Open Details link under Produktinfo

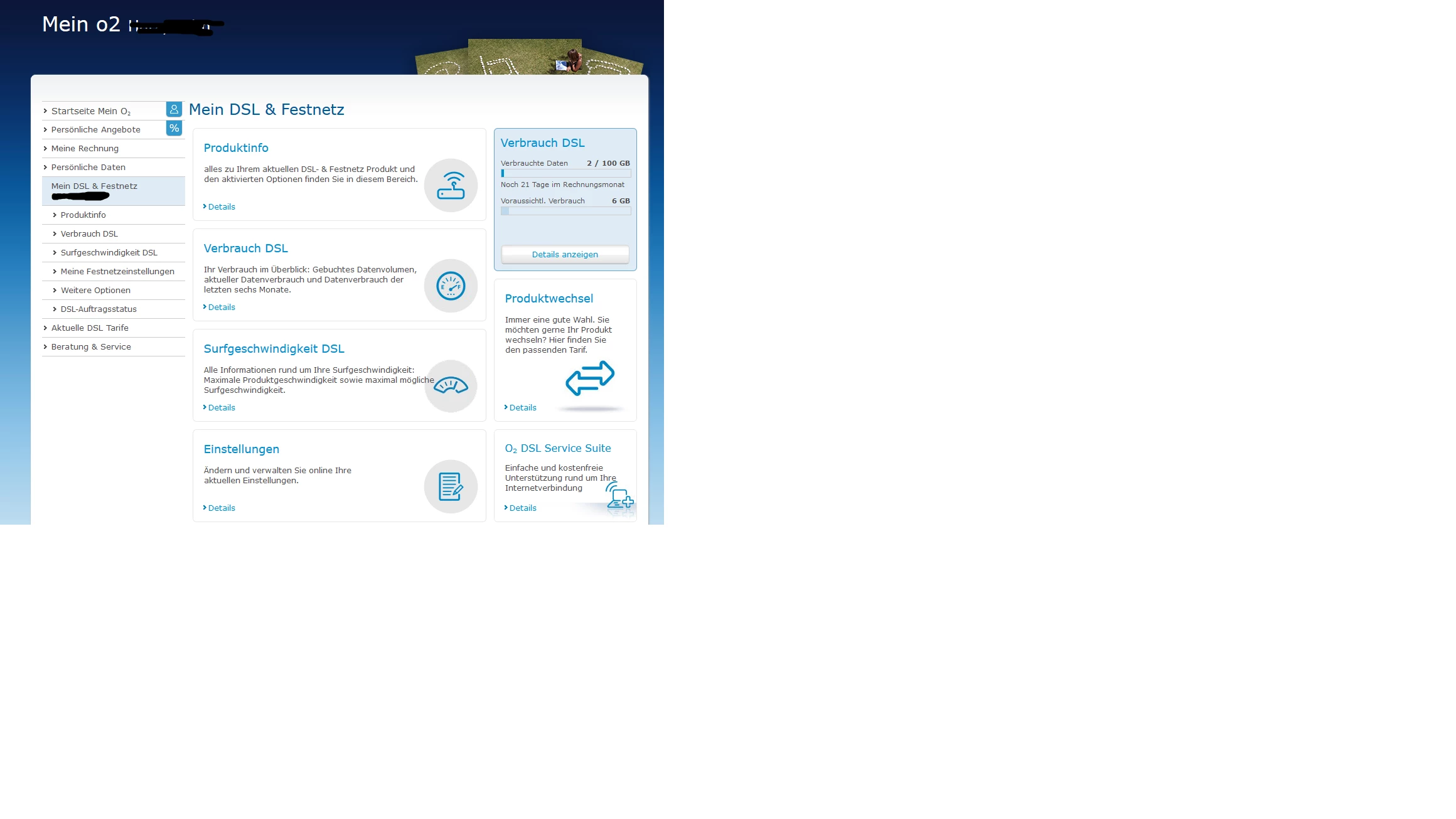(x=221, y=206)
